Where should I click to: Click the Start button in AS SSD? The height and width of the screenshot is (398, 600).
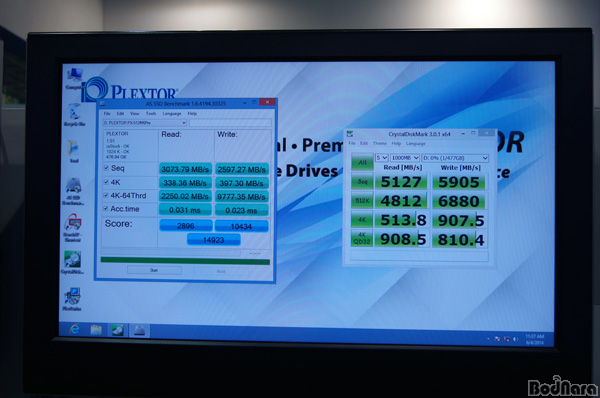[x=154, y=270]
